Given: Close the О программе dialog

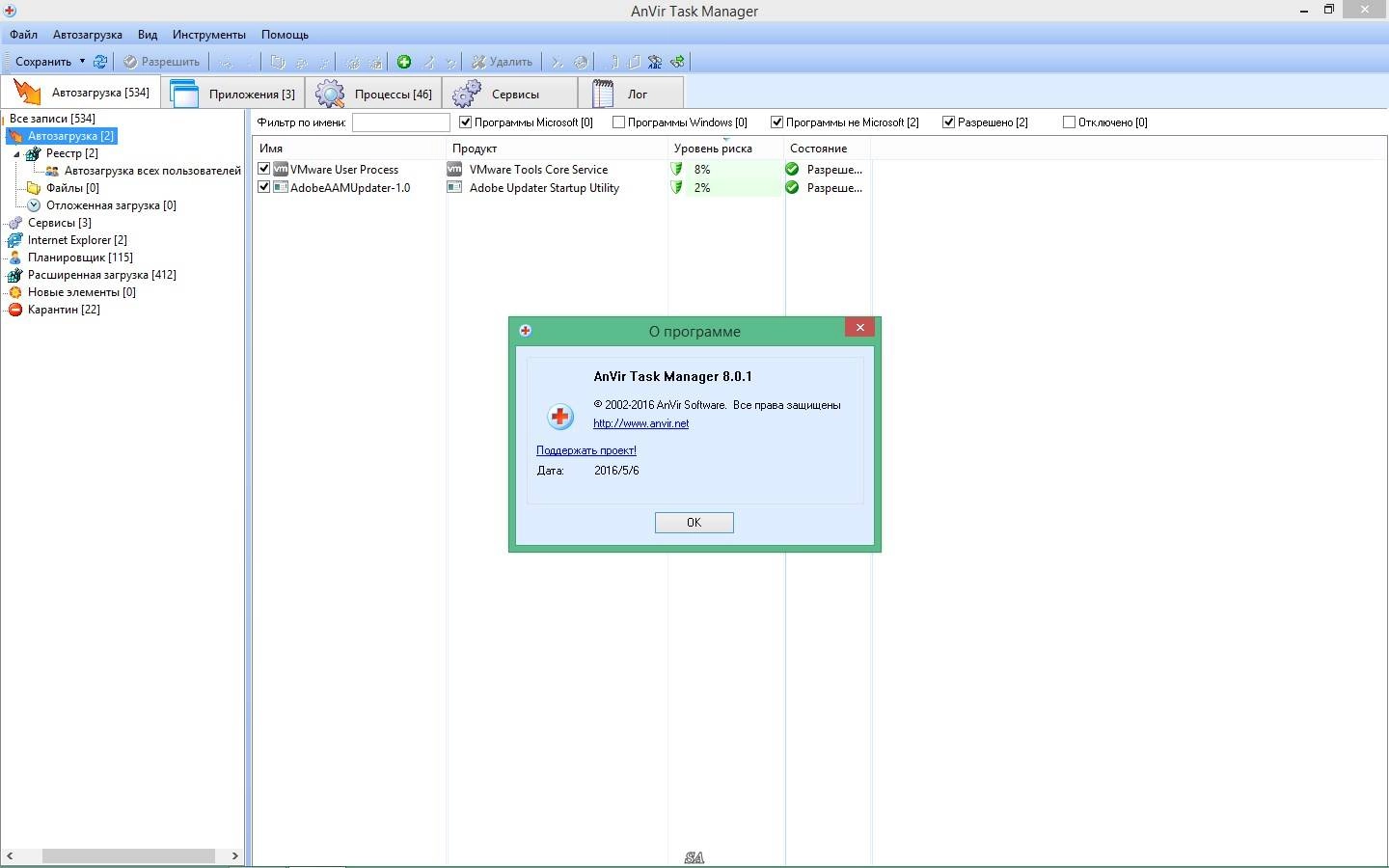Looking at the screenshot, I should click(859, 328).
